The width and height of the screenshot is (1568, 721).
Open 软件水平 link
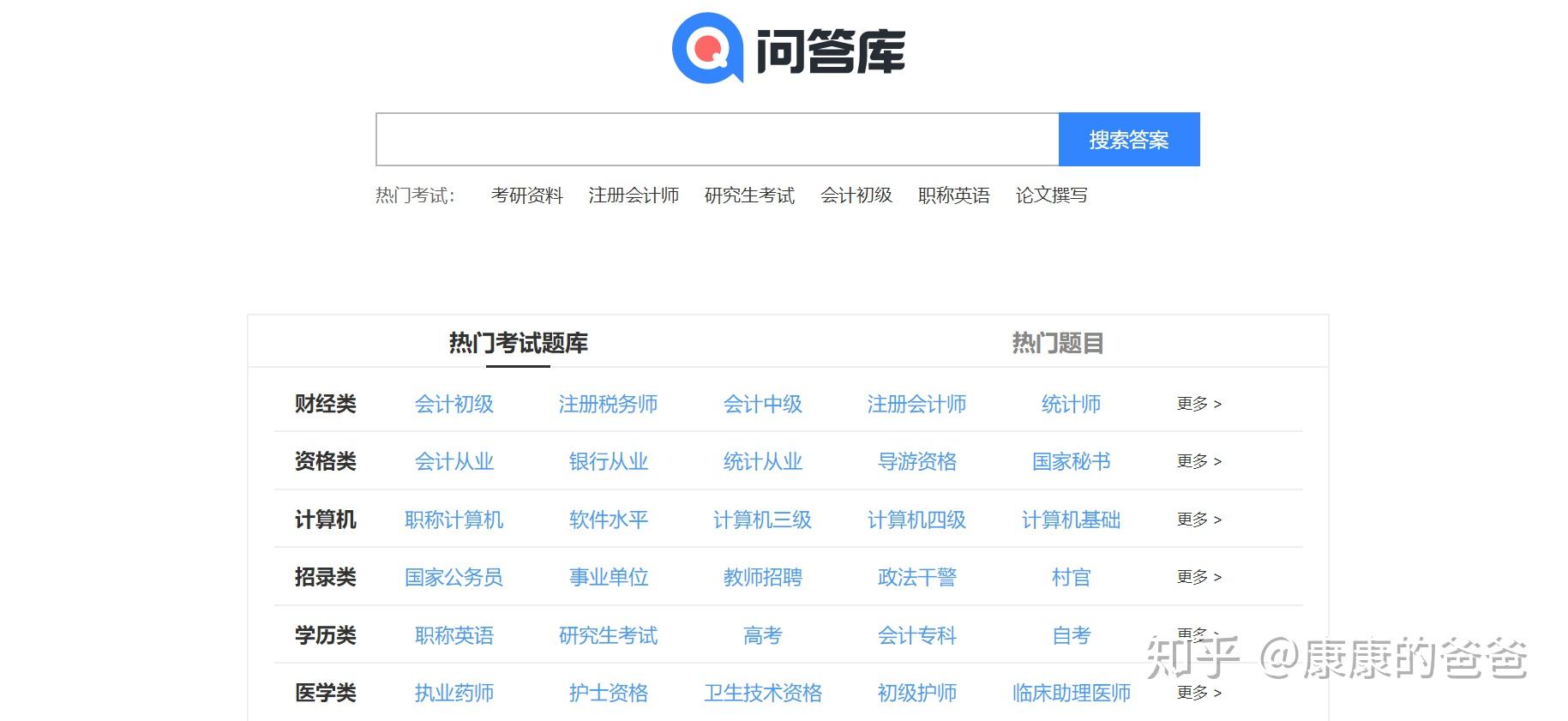coord(609,520)
